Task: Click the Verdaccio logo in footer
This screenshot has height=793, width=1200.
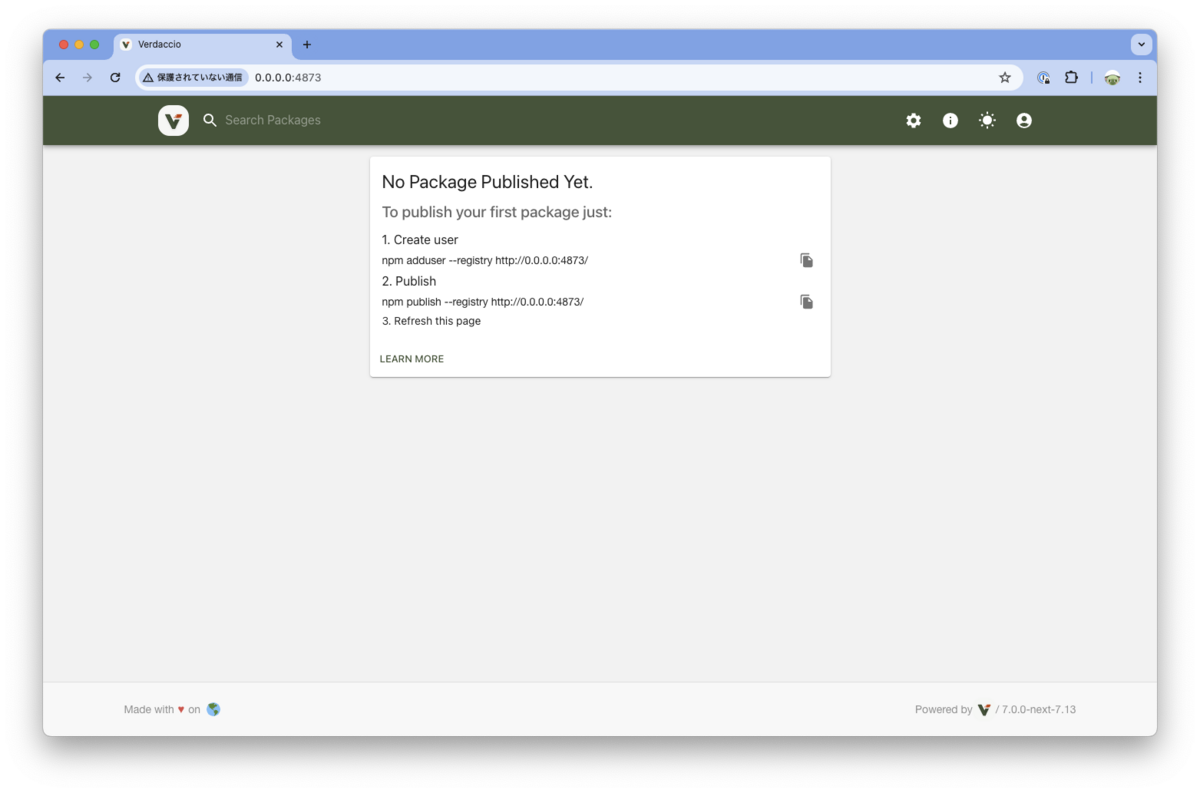Action: (x=984, y=709)
